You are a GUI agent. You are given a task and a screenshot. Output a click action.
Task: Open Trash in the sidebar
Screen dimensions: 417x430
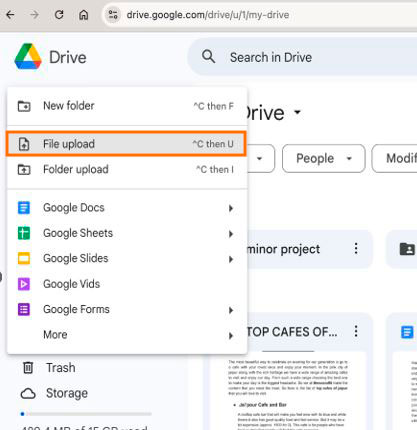[60, 368]
